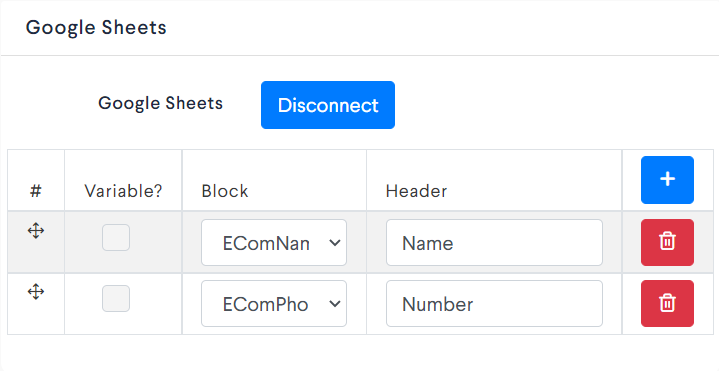This screenshot has height=371, width=719.
Task: Delete the Number header row with trash icon
Action: click(x=667, y=303)
